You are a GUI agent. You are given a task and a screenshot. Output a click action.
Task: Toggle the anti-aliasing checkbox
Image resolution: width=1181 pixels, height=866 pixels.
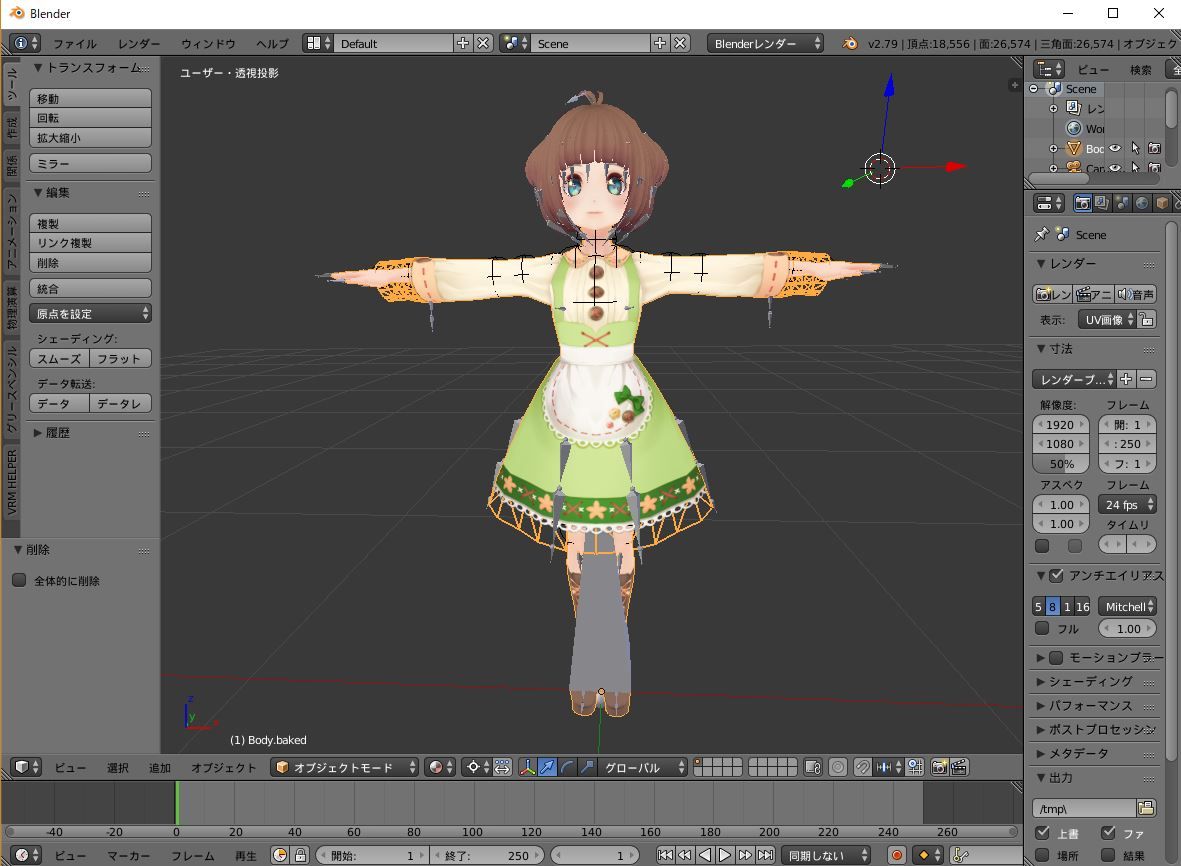[x=1056, y=575]
